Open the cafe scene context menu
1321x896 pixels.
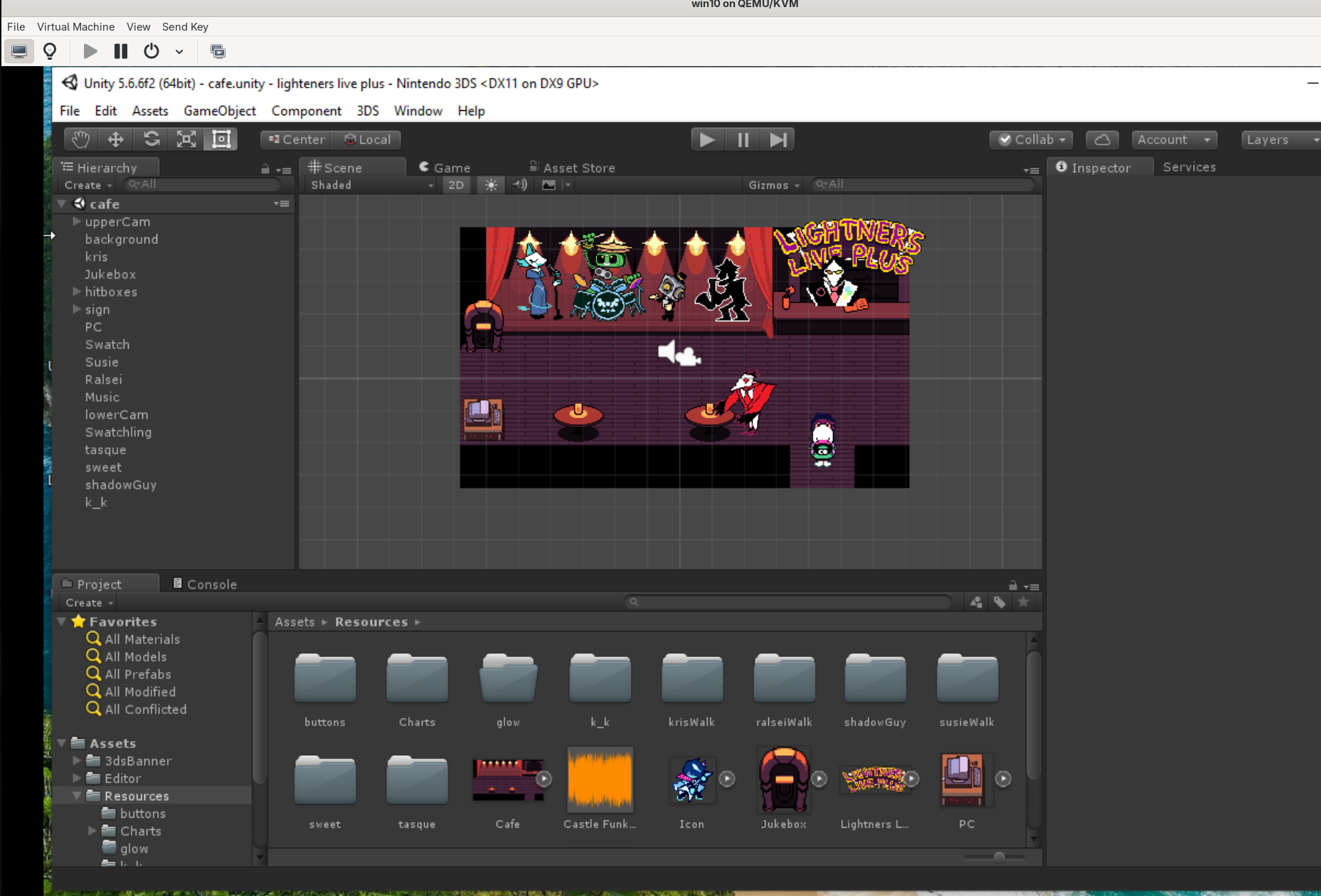pyautogui.click(x=282, y=204)
